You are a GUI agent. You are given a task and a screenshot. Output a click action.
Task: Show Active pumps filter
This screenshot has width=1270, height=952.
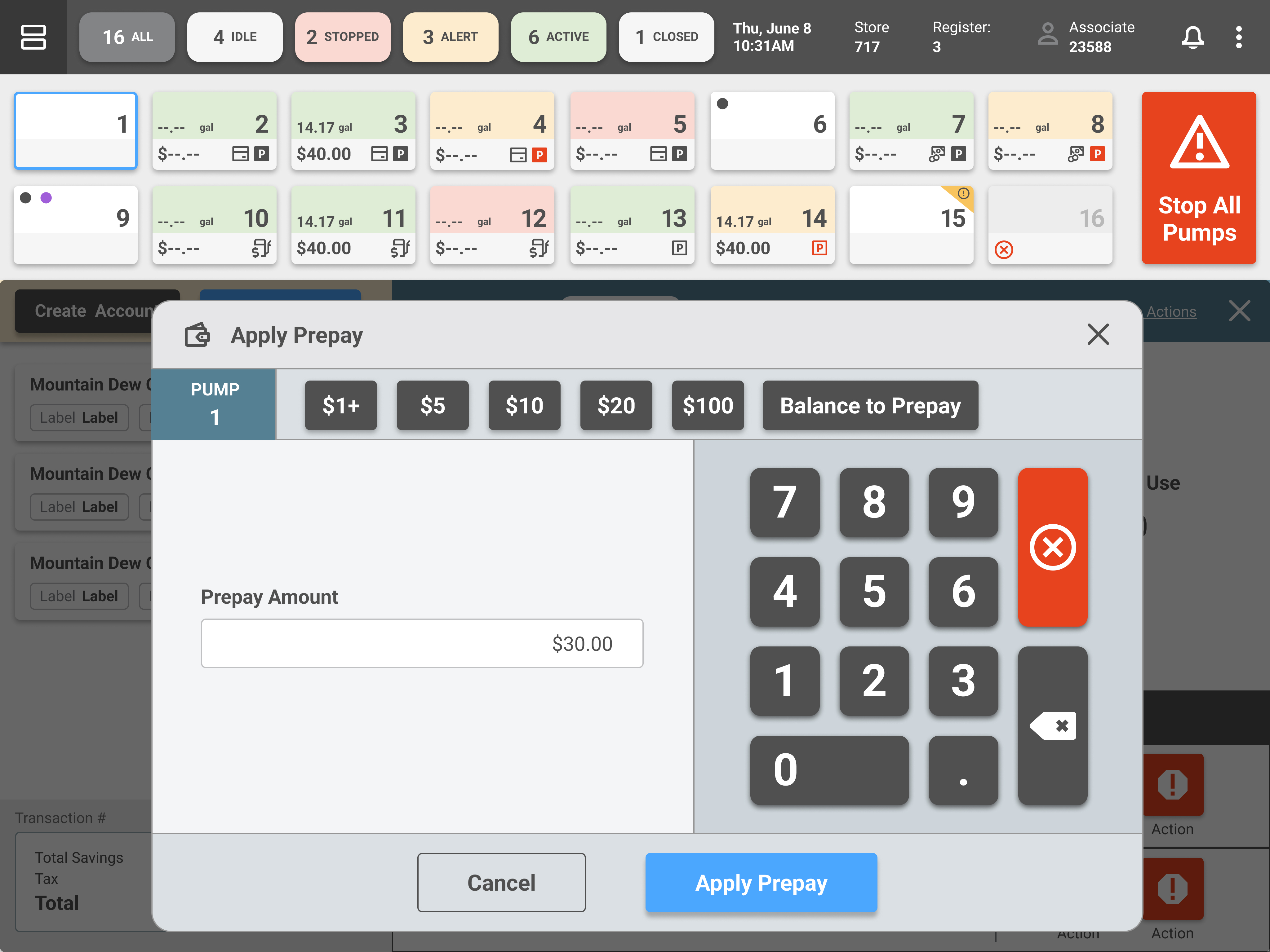(558, 37)
